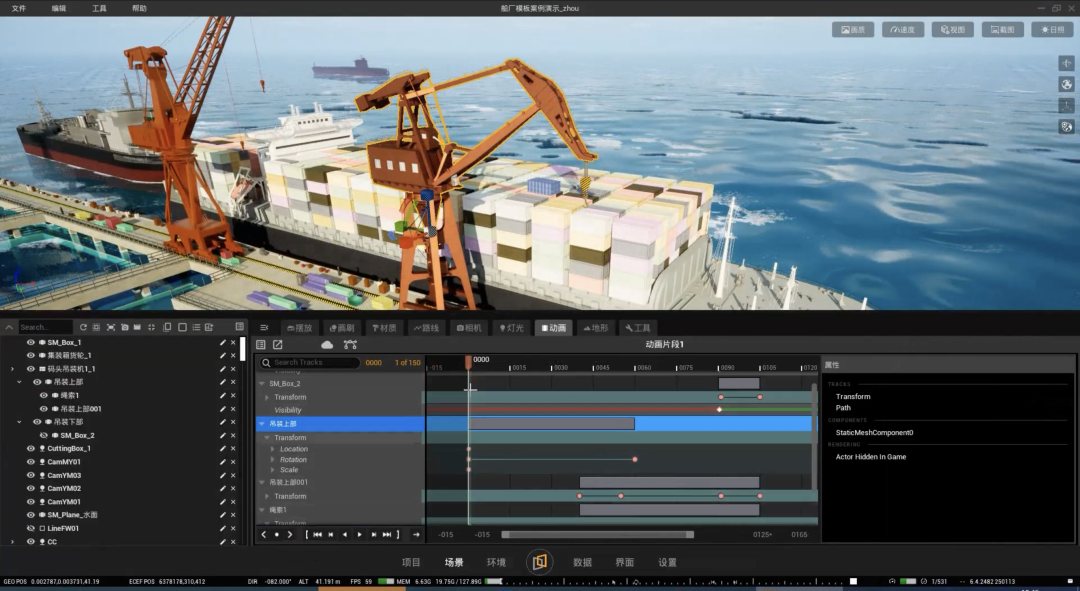This screenshot has height=591, width=1080.
Task: Collapse the SM_Box_2 track group
Action: (x=262, y=384)
